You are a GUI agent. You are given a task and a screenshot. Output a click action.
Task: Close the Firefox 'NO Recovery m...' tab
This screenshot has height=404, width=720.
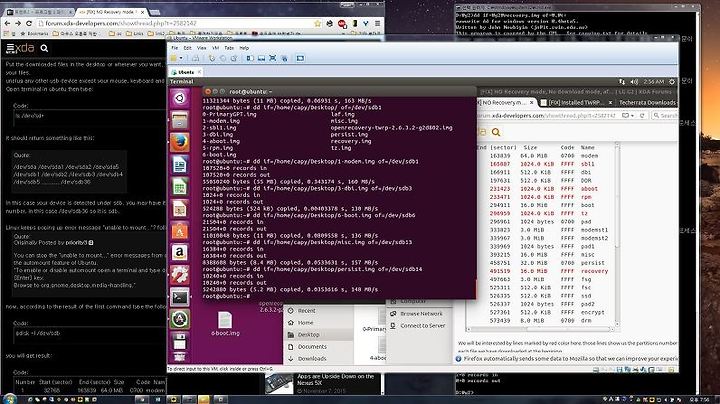(532, 102)
